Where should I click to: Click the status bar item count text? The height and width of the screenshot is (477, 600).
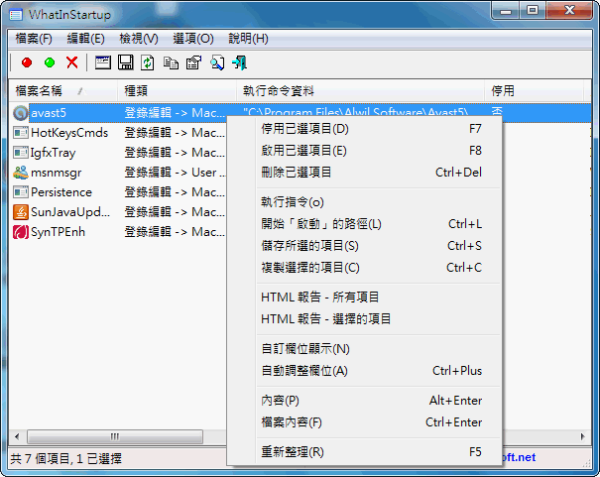click(66, 459)
